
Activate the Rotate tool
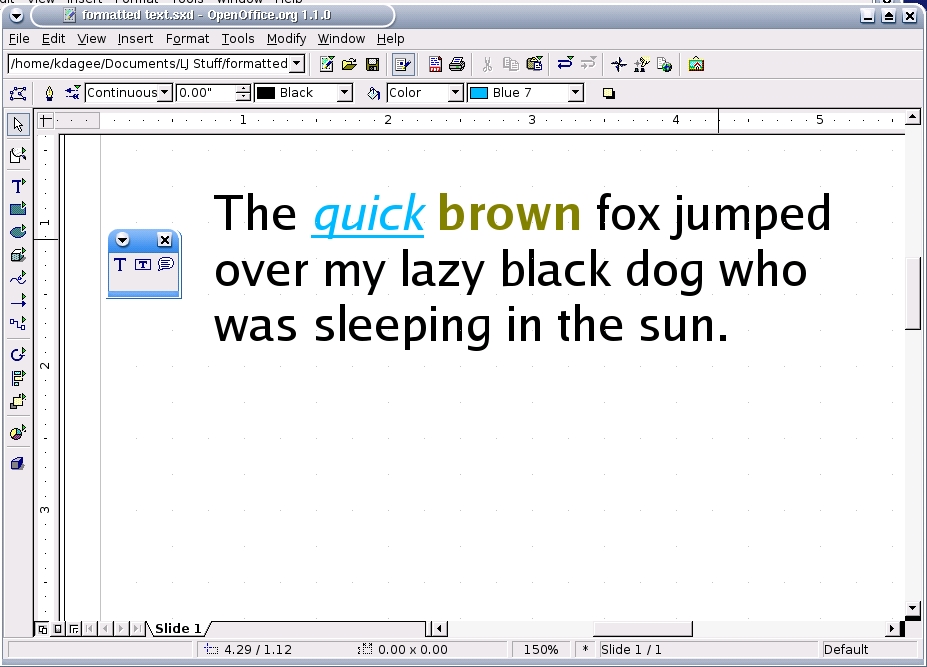click(17, 355)
